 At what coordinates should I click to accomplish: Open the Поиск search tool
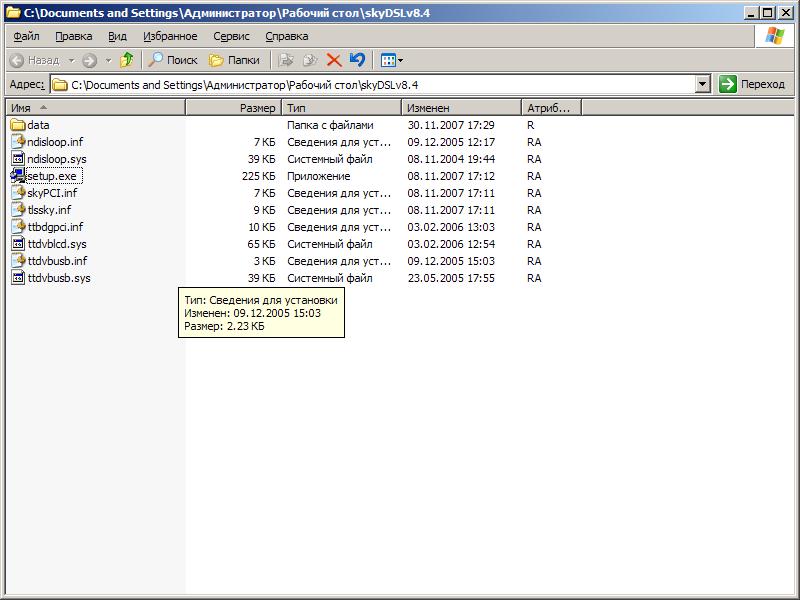point(173,60)
